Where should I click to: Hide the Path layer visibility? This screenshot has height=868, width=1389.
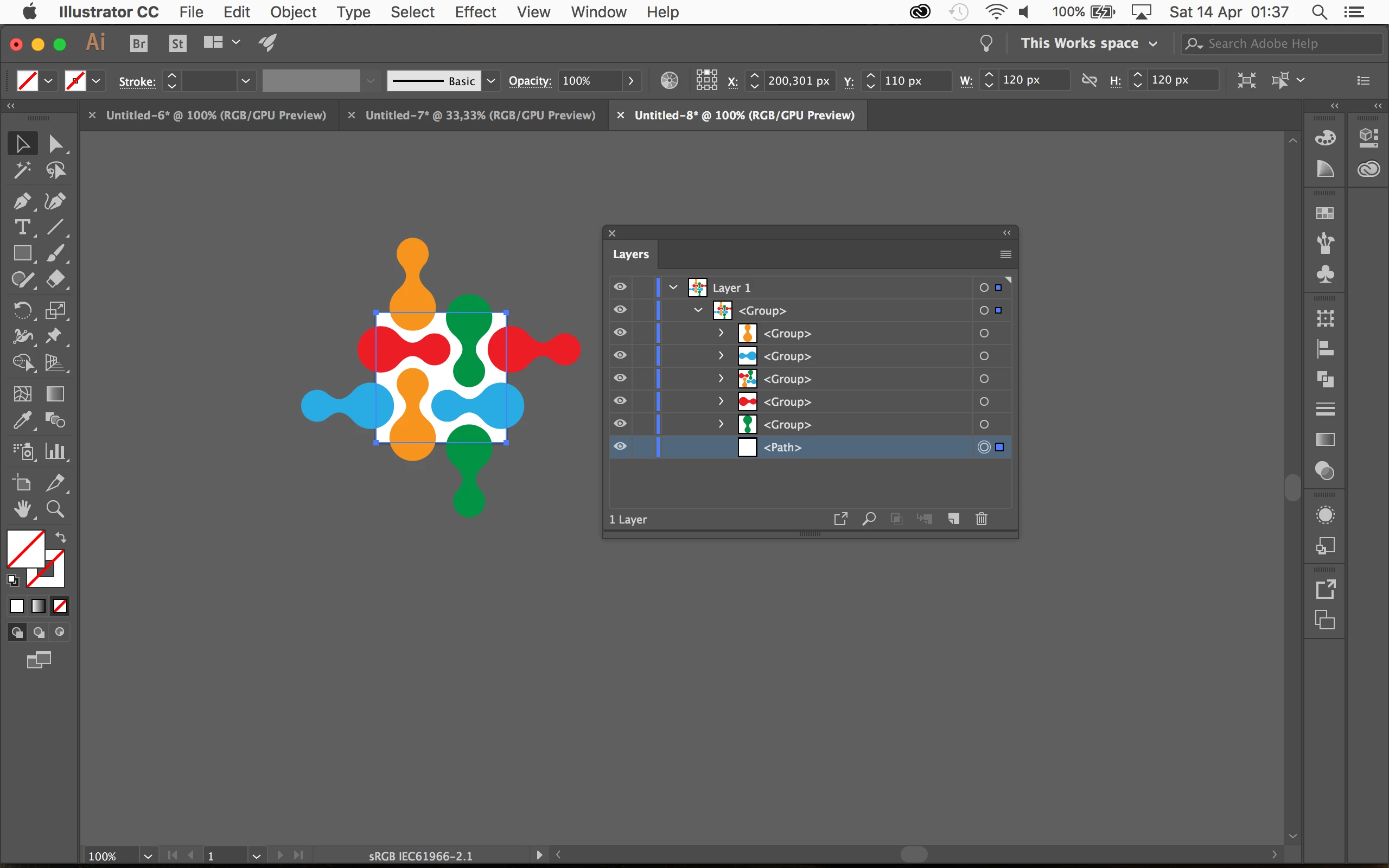click(x=620, y=446)
